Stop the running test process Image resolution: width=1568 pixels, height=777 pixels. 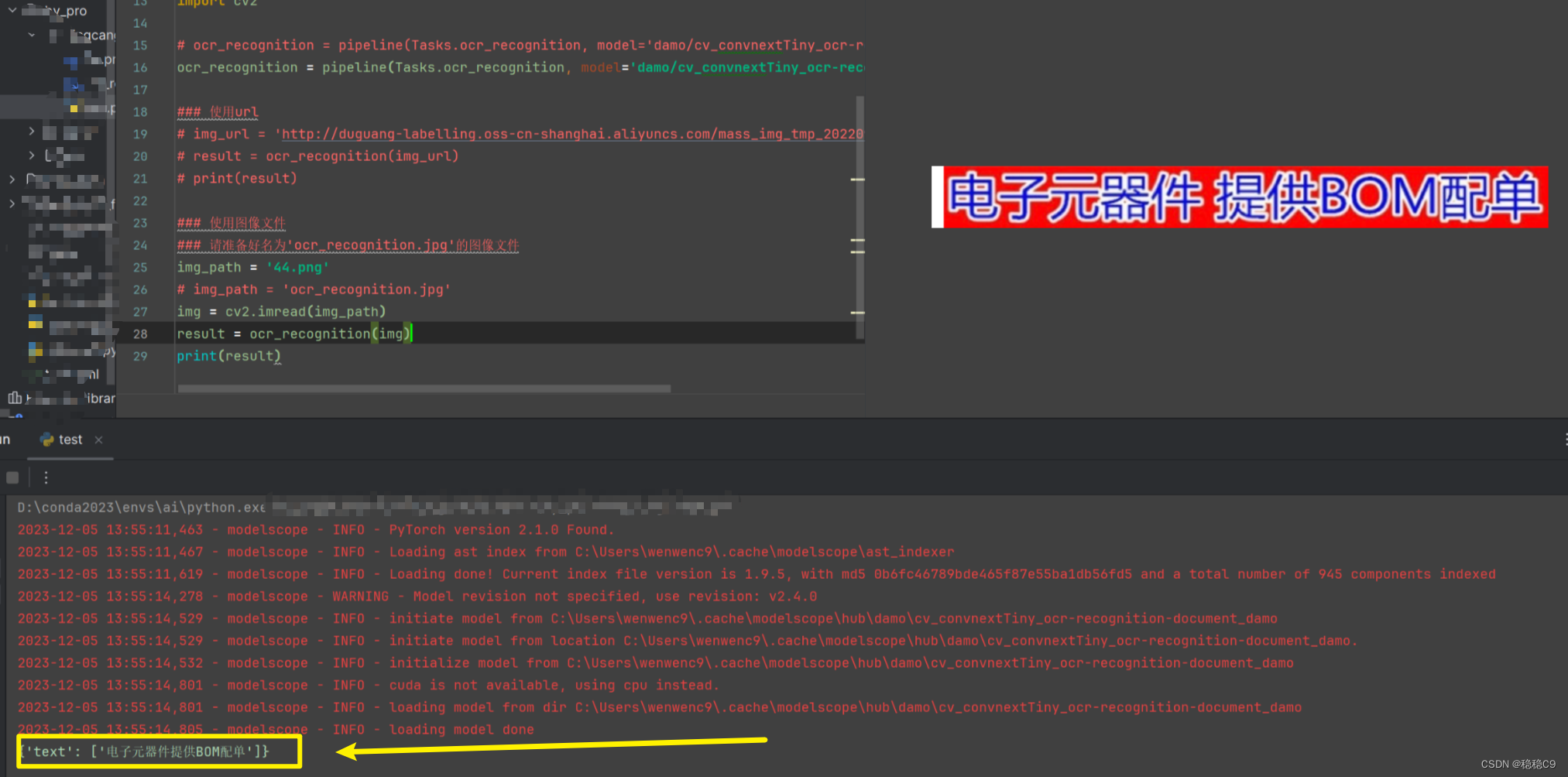point(12,477)
